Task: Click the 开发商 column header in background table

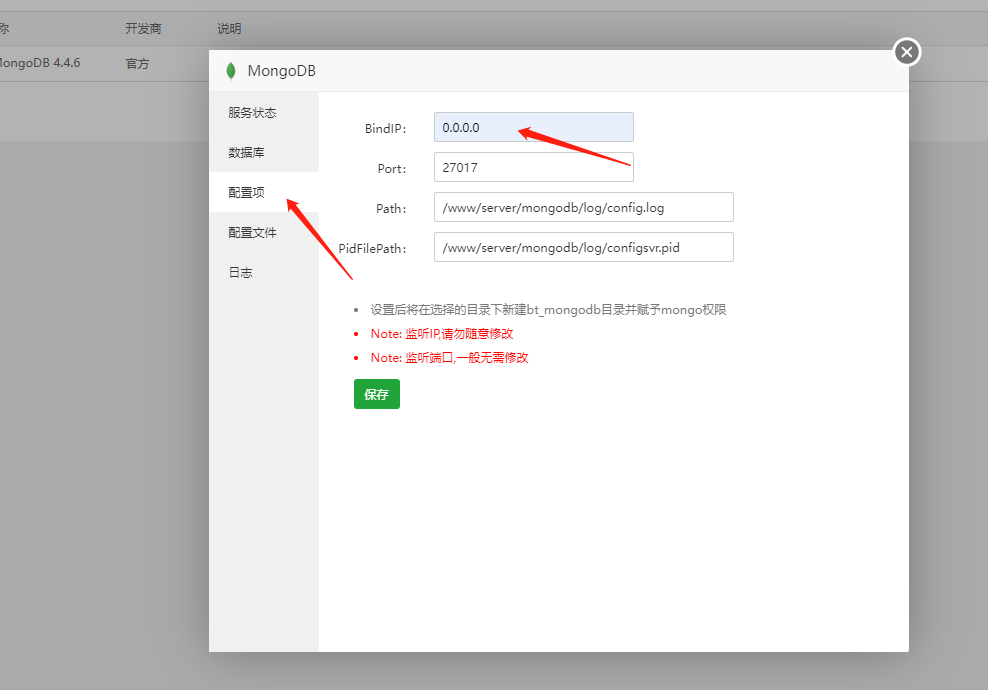Action: [x=143, y=28]
